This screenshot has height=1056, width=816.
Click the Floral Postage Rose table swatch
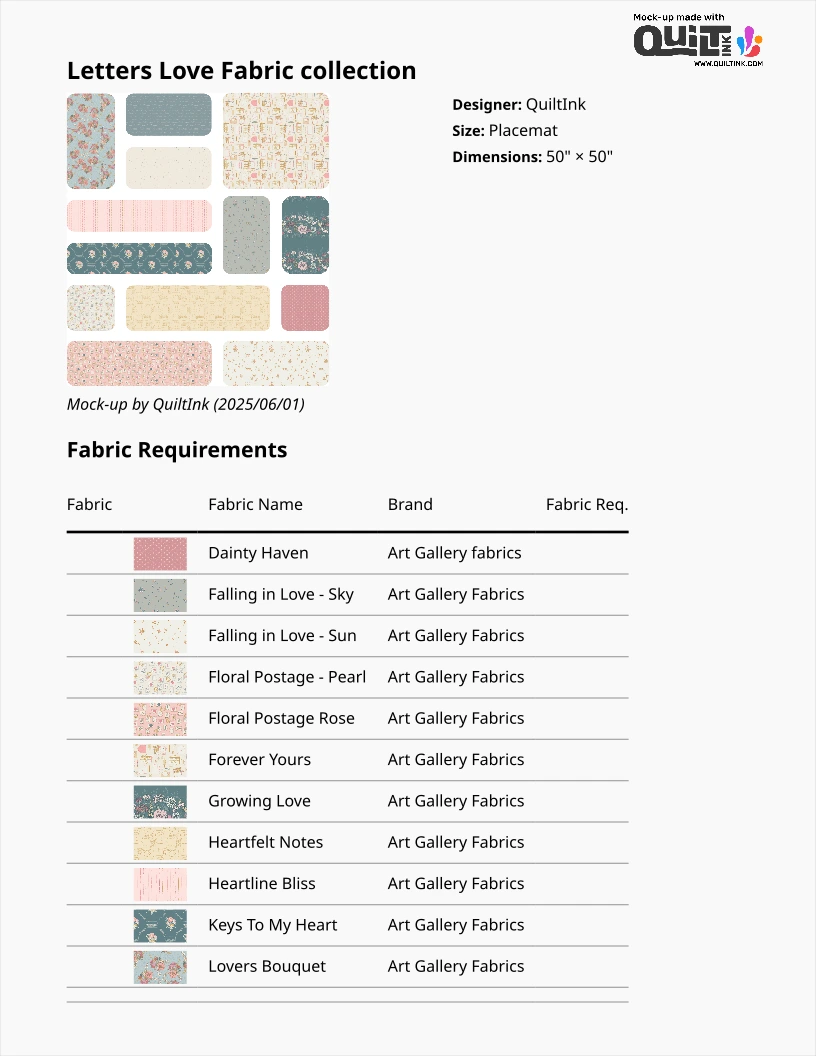pos(160,719)
